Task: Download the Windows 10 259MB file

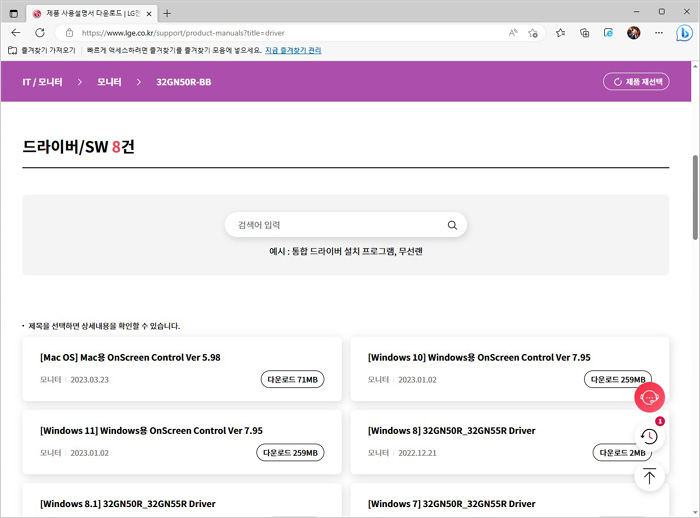Action: pos(618,379)
